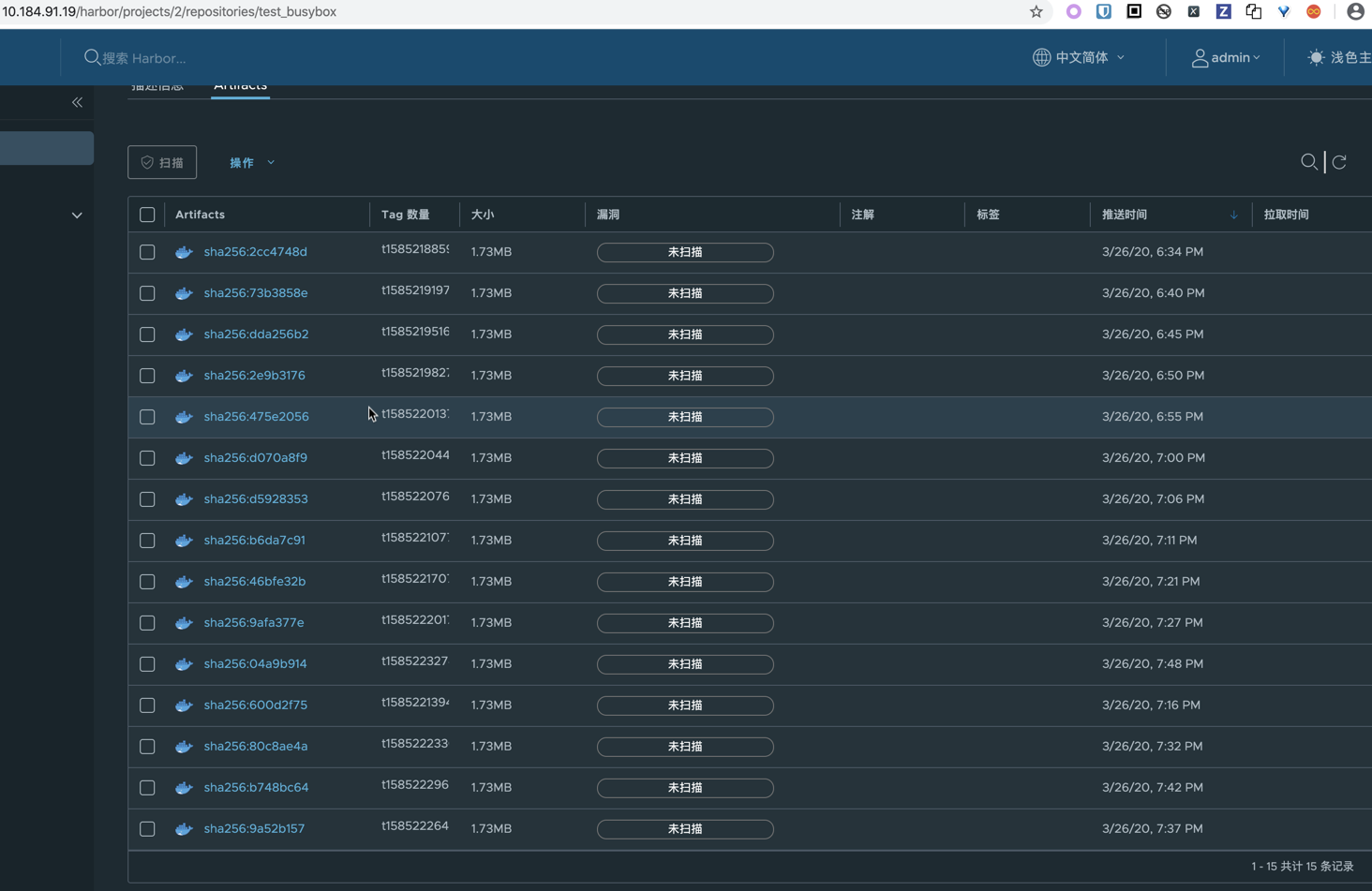Click the globe language icon
The height and width of the screenshot is (891, 1372).
[x=1041, y=57]
